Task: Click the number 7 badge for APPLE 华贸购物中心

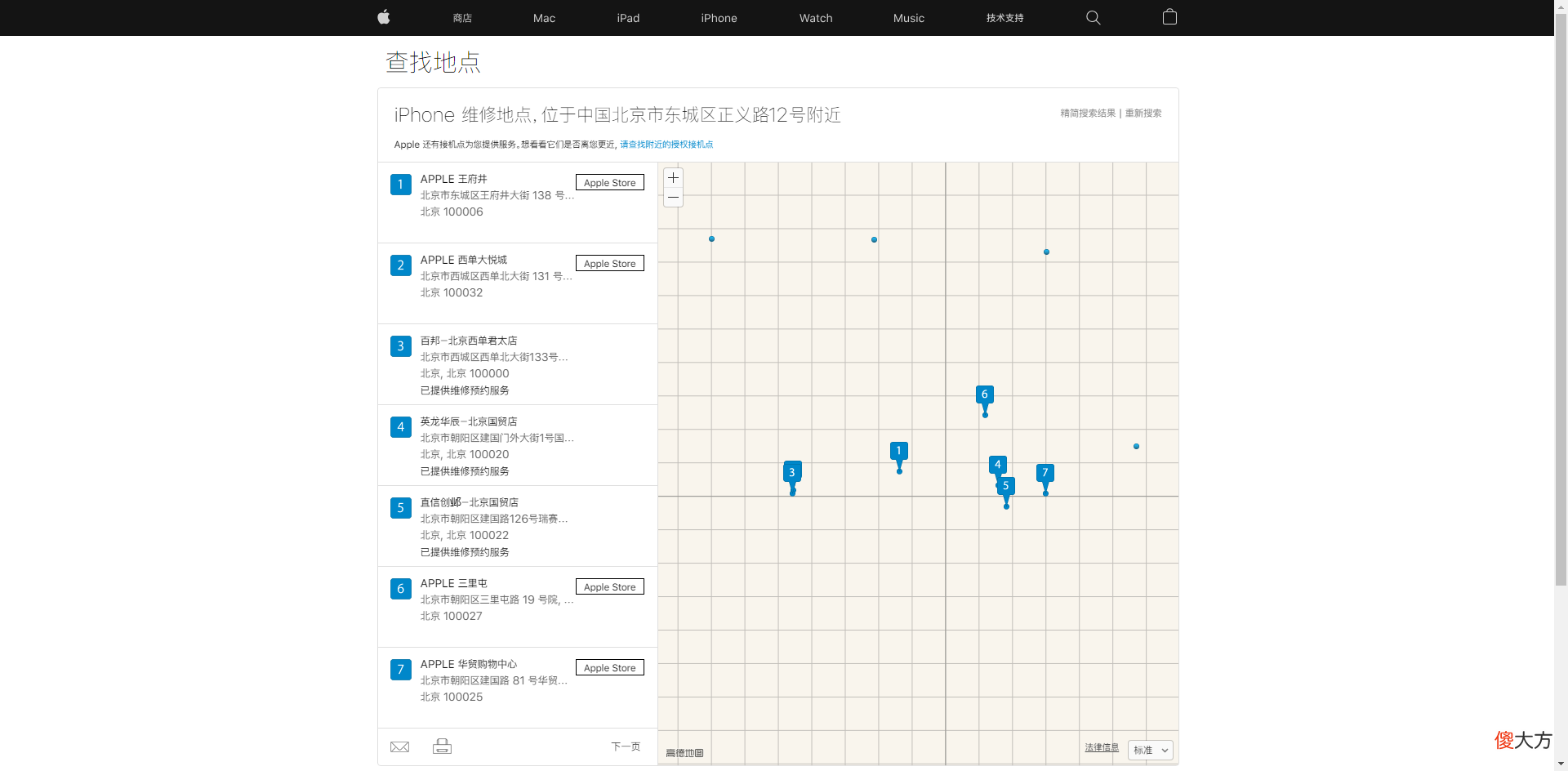Action: (x=401, y=670)
